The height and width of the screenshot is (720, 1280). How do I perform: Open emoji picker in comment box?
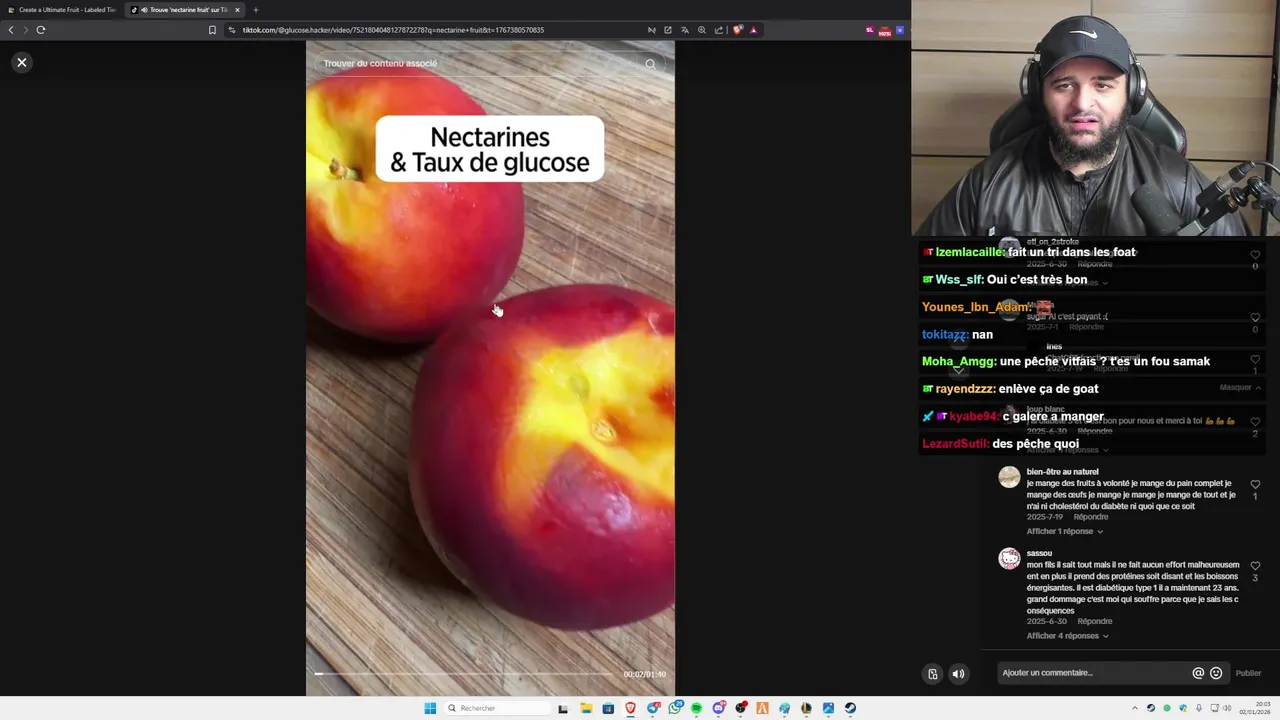tap(1216, 673)
